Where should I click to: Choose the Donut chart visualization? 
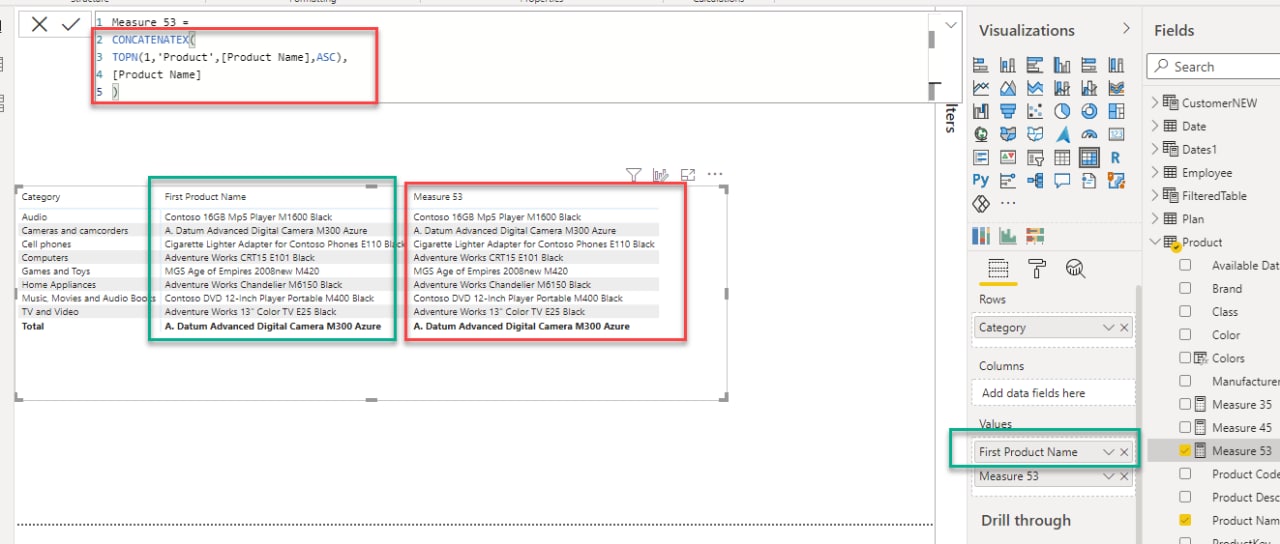tap(1089, 111)
